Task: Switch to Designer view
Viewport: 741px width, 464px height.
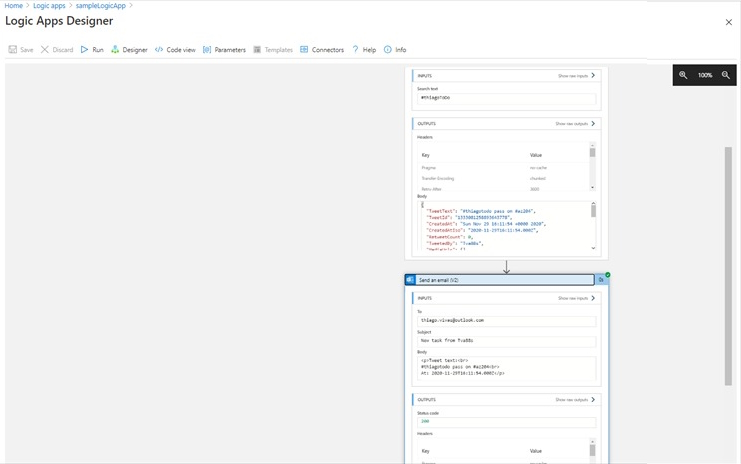Action: 129,50
